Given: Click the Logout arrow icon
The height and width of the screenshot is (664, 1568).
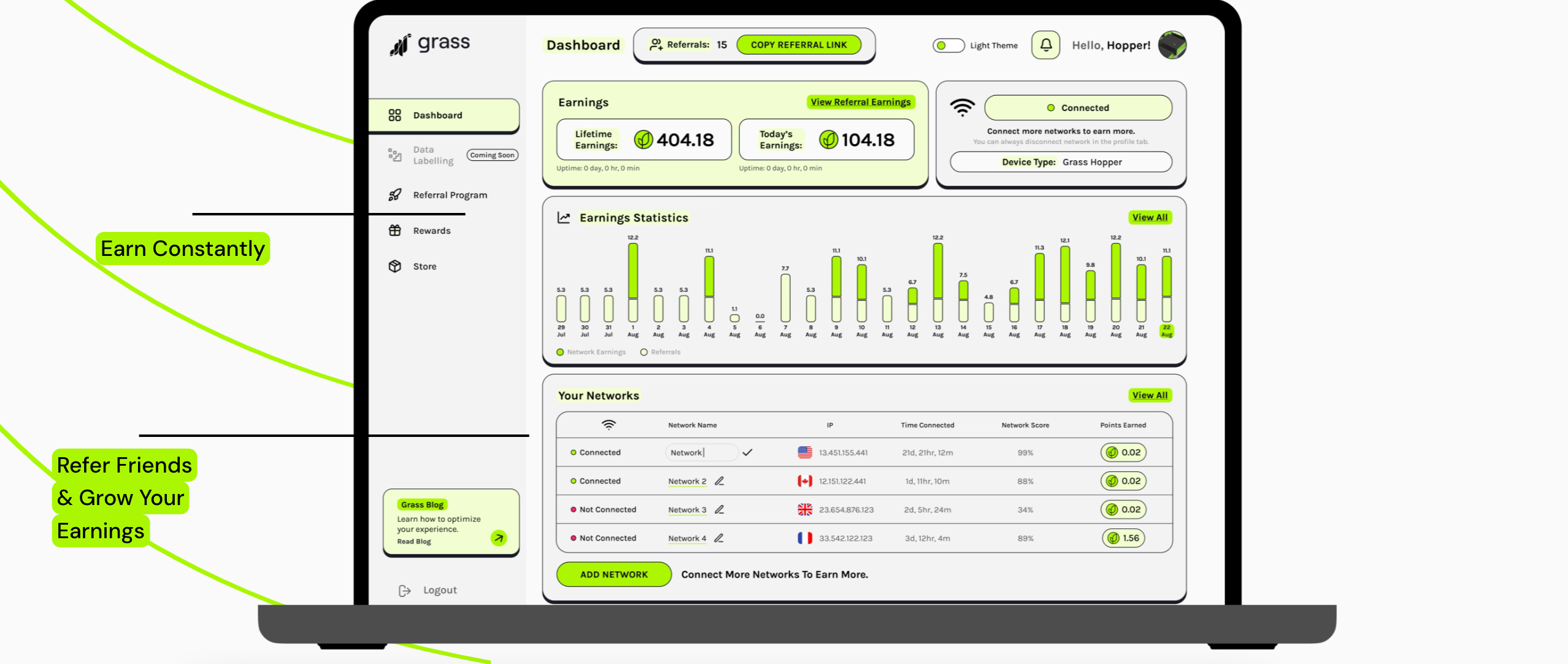Looking at the screenshot, I should [404, 590].
